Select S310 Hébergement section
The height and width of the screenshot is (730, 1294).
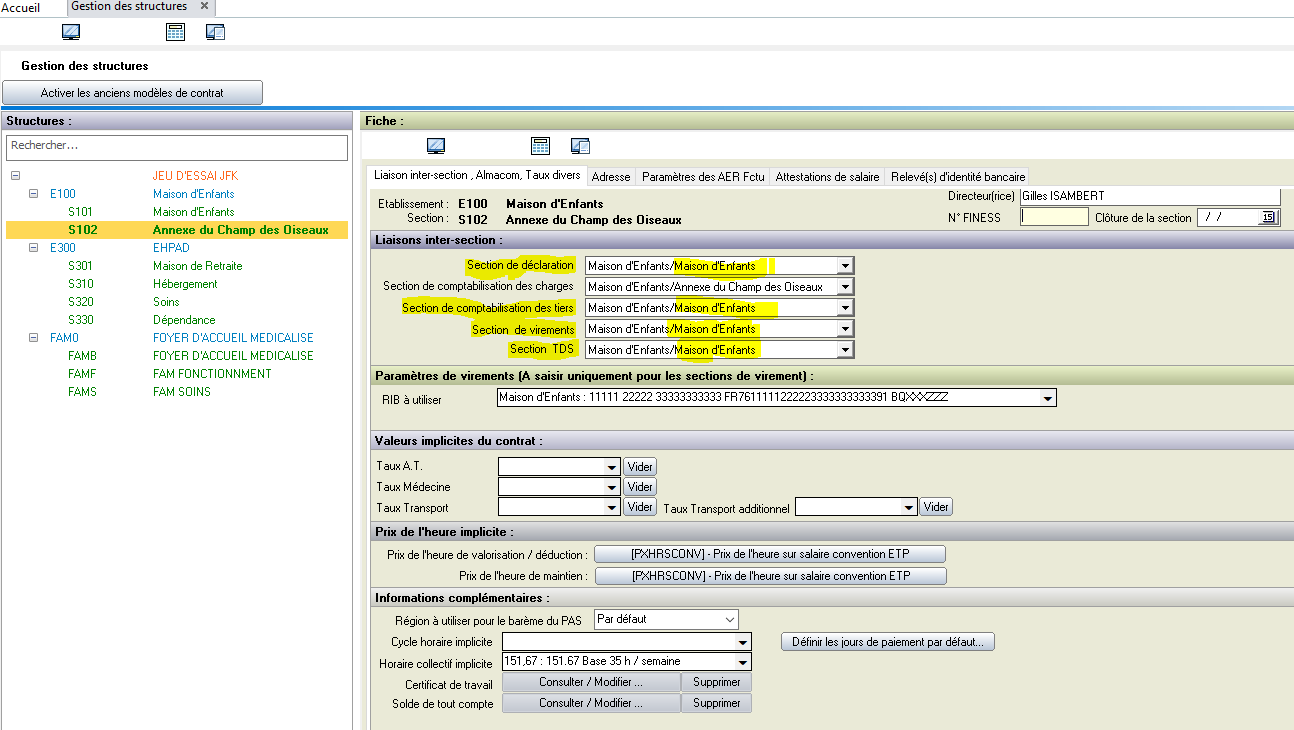pyautogui.click(x=177, y=284)
